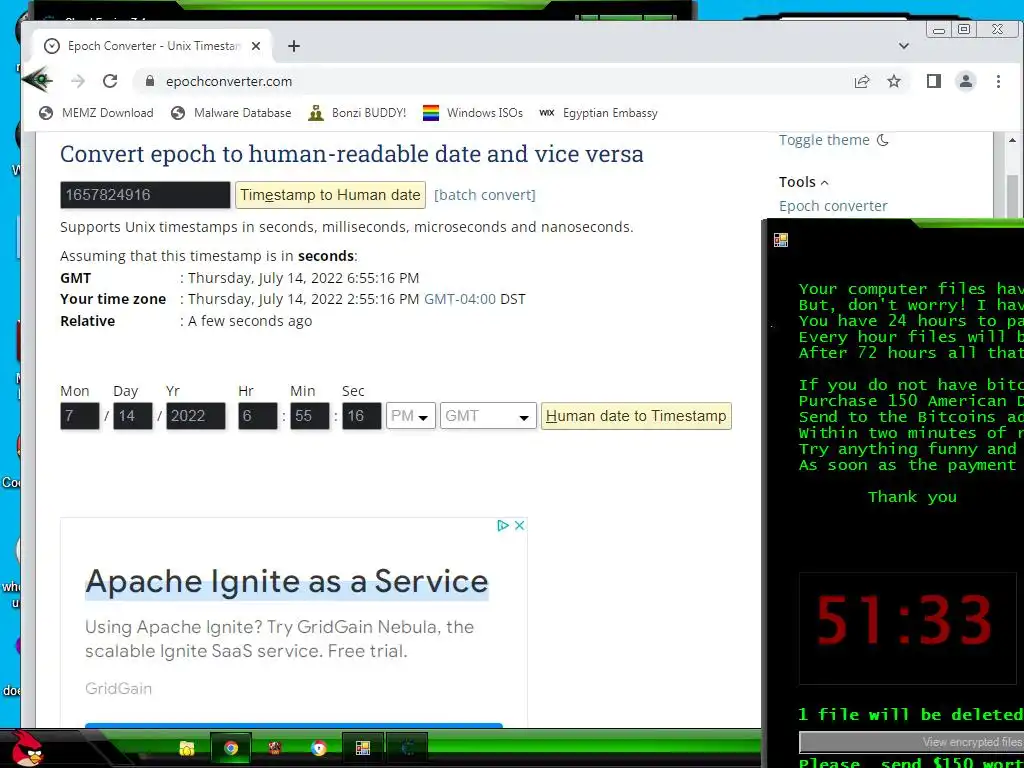
Task: Open the MEMZ Download bookmark
Action: coord(96,113)
